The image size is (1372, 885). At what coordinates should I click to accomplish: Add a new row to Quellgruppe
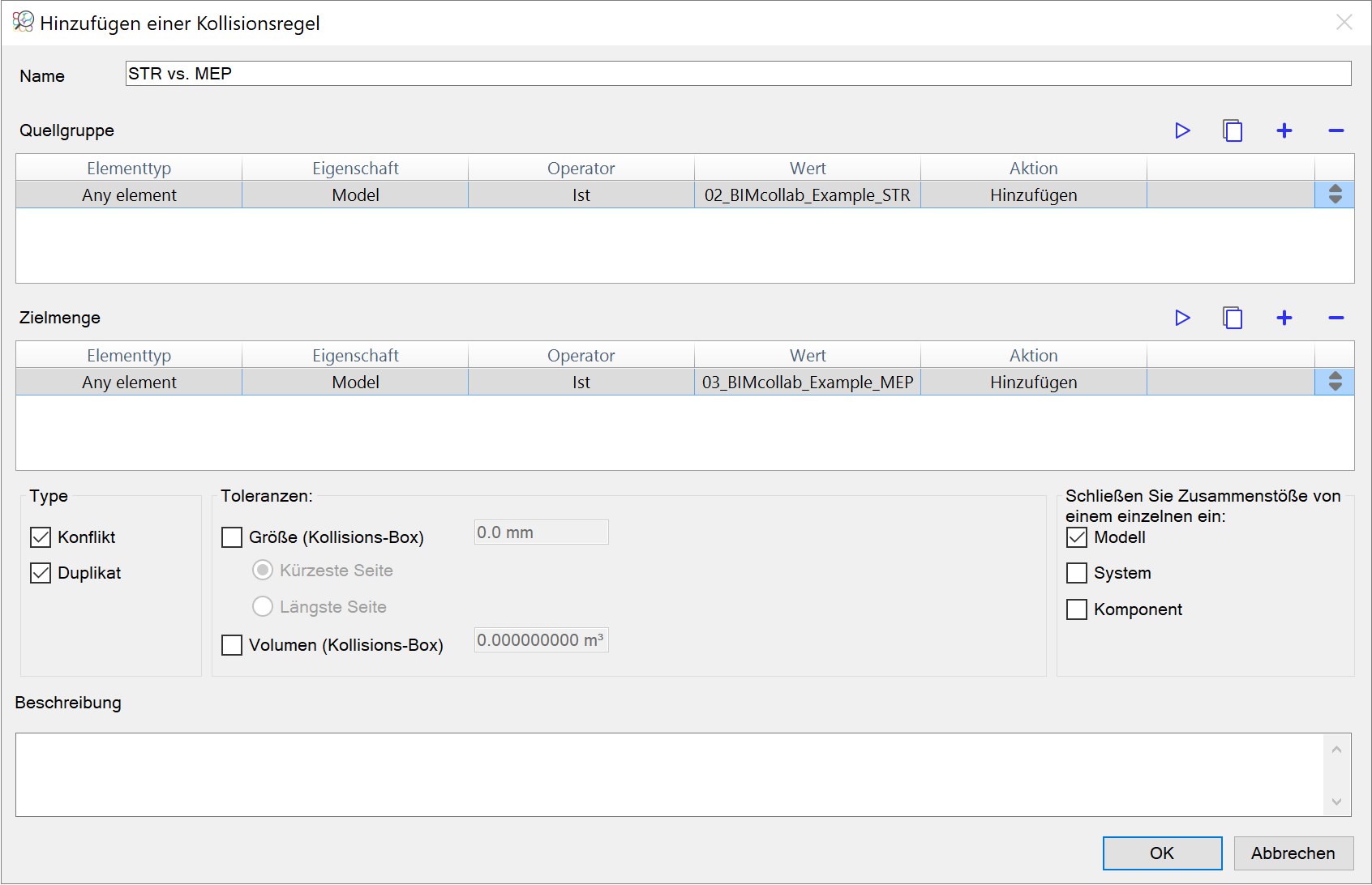tap(1284, 130)
